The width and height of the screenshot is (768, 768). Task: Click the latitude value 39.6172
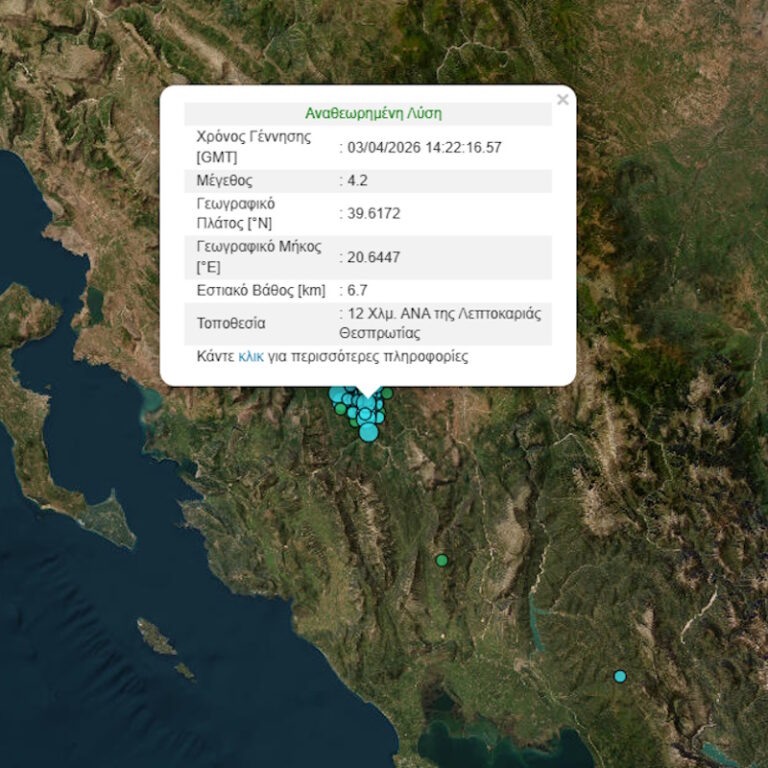[373, 213]
